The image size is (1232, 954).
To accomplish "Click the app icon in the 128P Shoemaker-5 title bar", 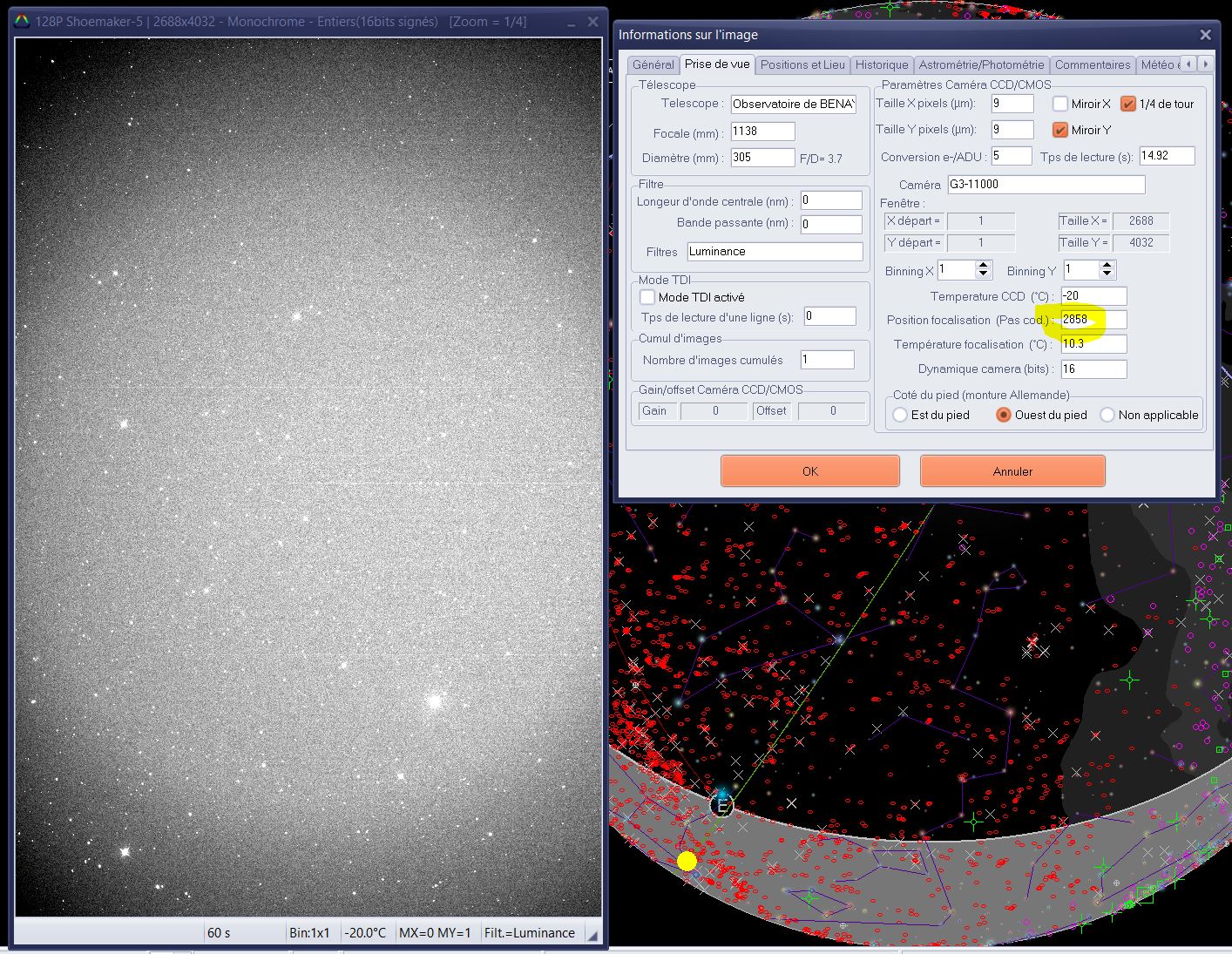I will point(22,22).
